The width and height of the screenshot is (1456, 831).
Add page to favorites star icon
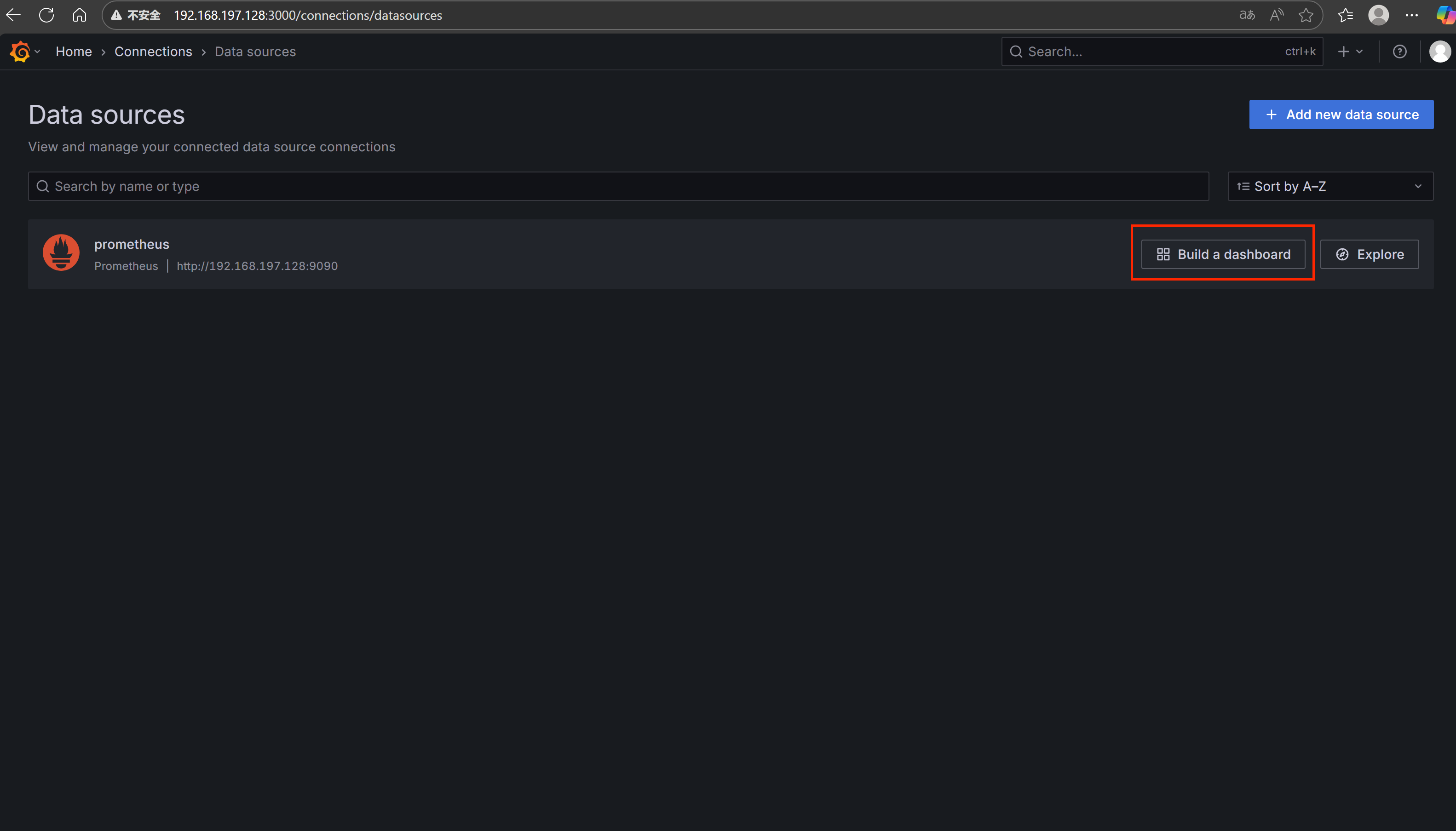tap(1306, 16)
